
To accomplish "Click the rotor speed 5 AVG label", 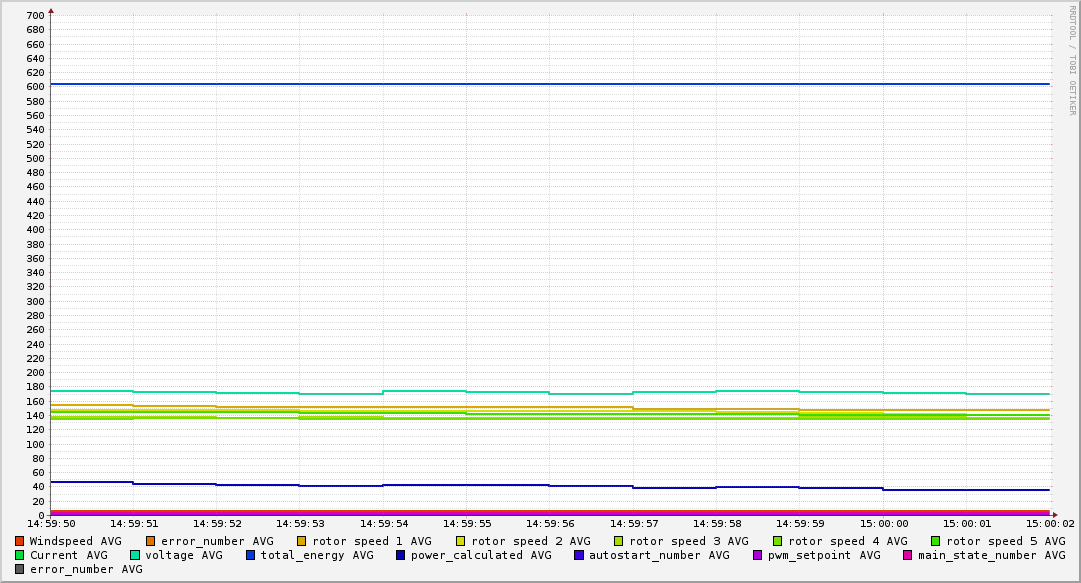I will tap(1005, 541).
